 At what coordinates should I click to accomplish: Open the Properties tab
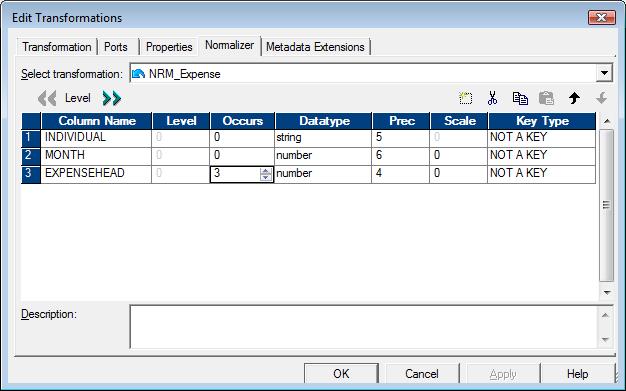(x=169, y=47)
